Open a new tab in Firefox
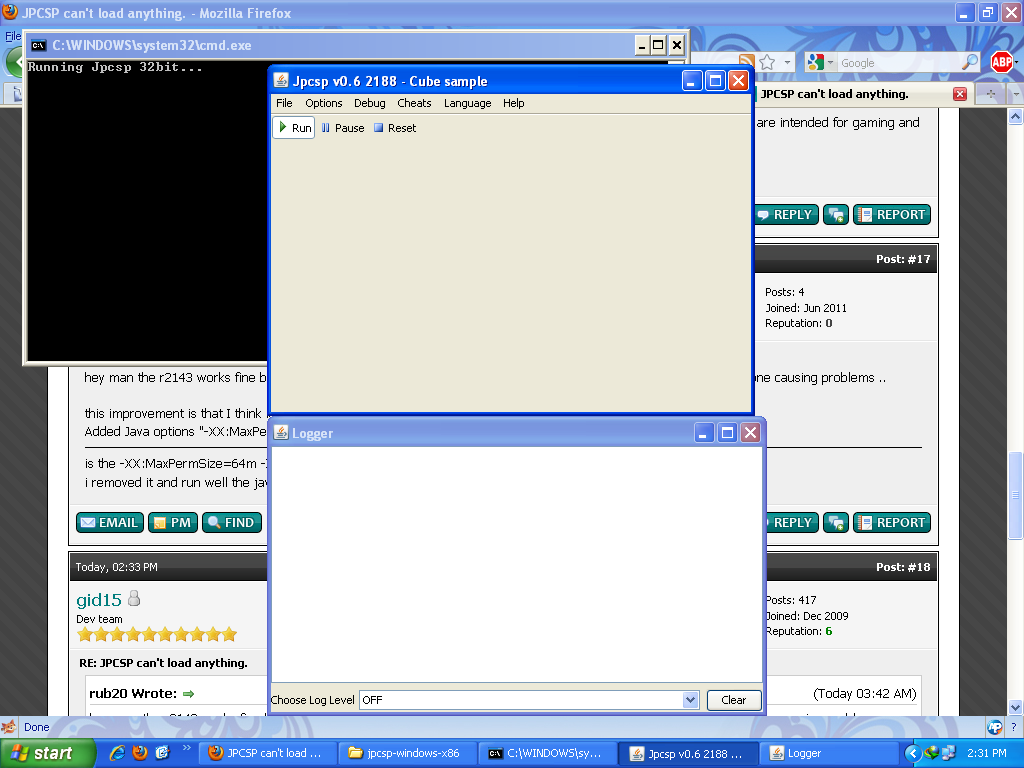1024x768 pixels. pyautogui.click(x=991, y=94)
